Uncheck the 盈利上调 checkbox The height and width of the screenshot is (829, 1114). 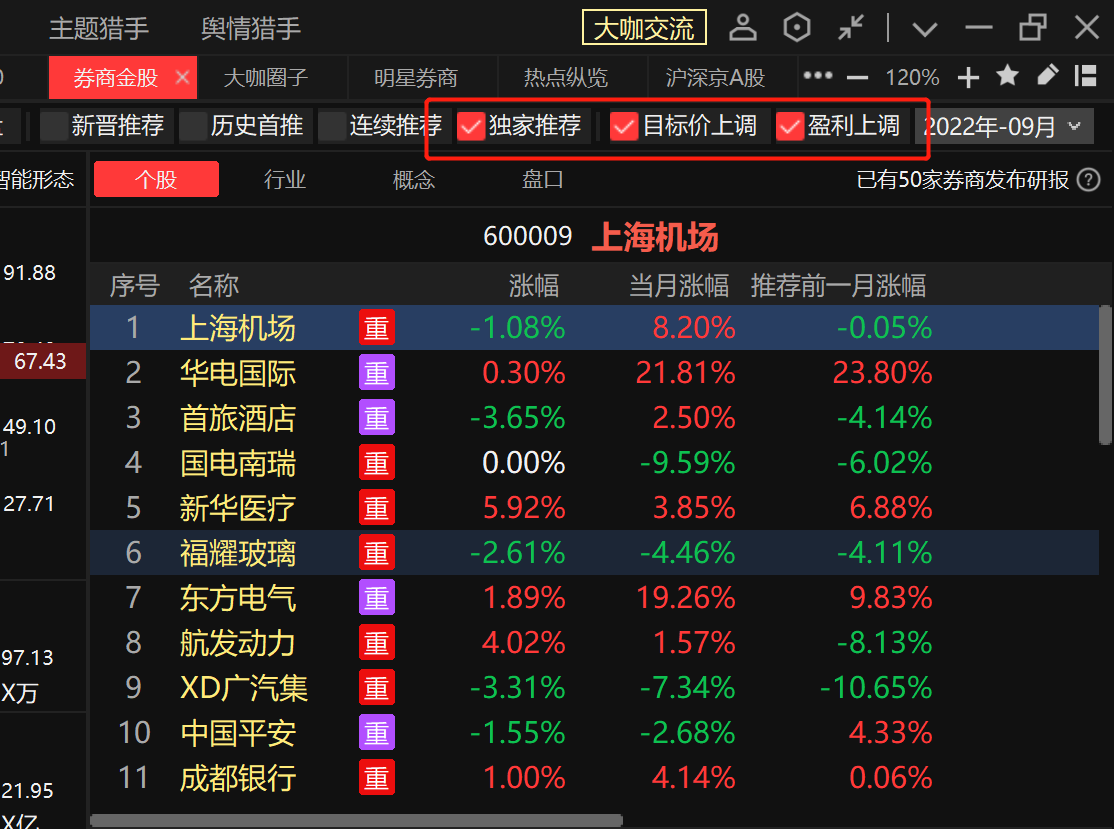(x=790, y=126)
